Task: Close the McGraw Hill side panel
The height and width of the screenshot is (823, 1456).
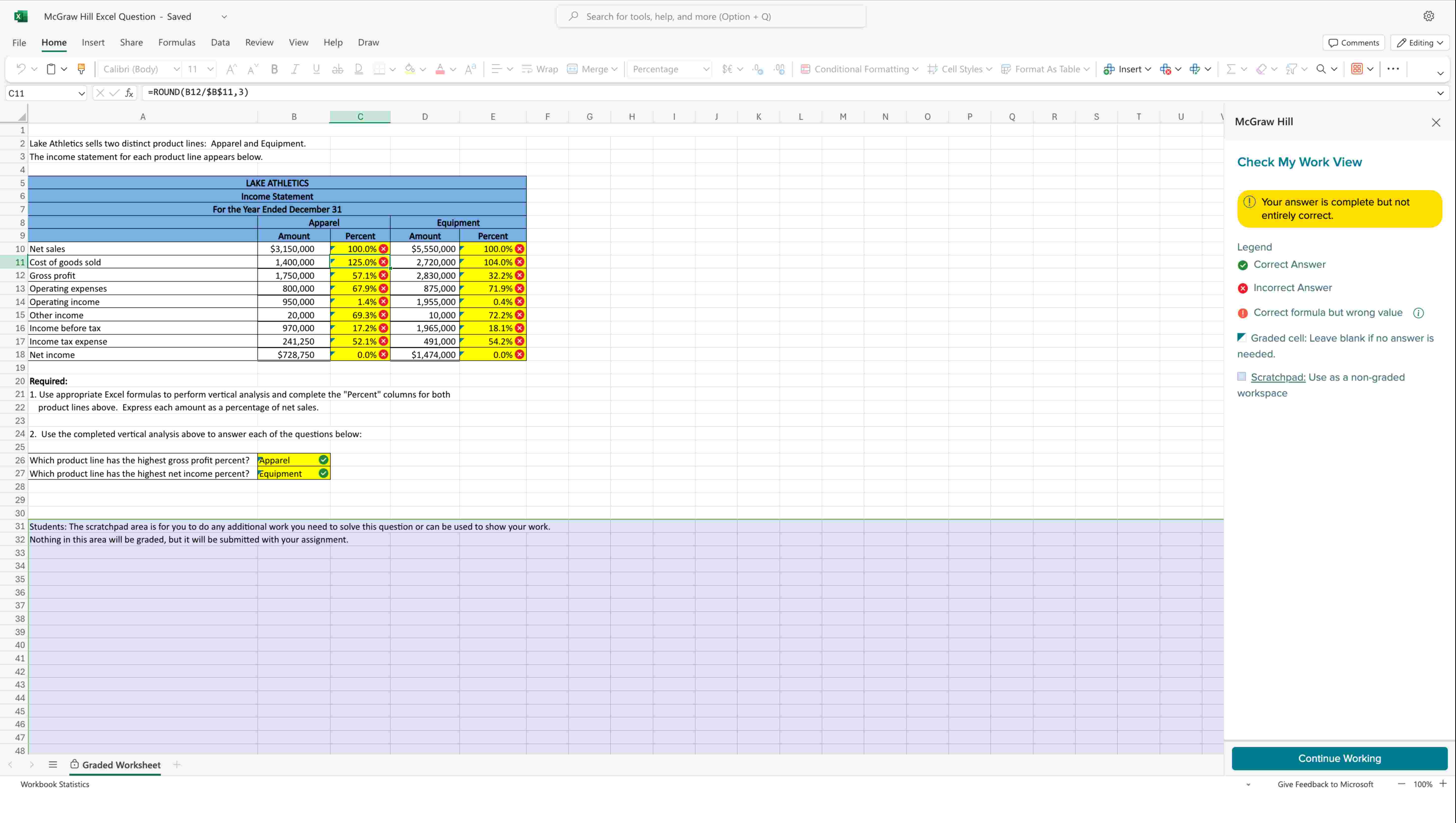Action: point(1436,122)
